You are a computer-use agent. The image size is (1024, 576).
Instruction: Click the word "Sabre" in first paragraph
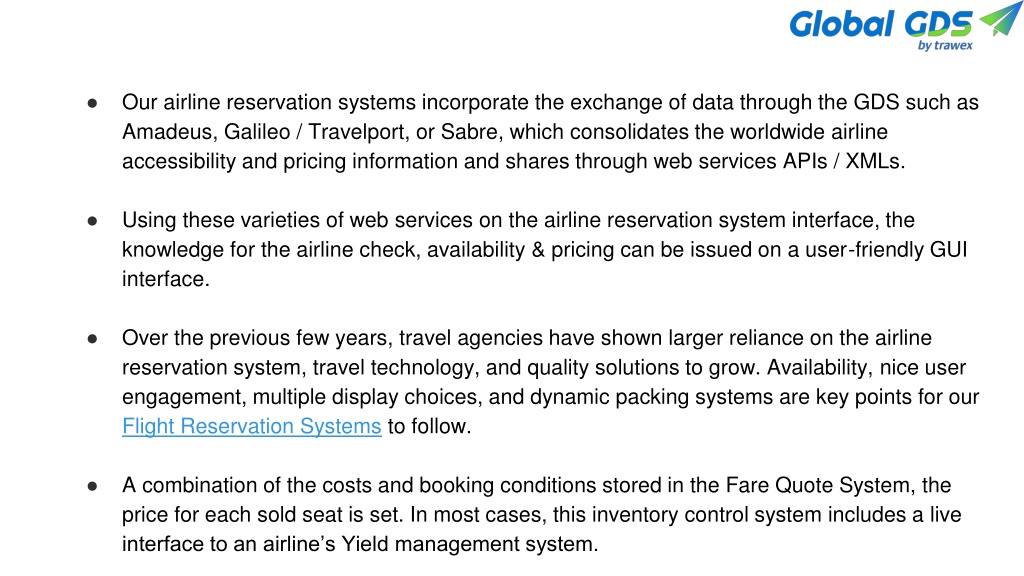[470, 132]
